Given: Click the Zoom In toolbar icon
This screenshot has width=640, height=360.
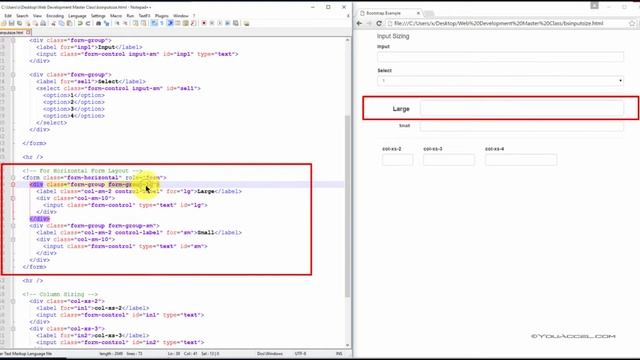Looking at the screenshot, I should point(118,23).
